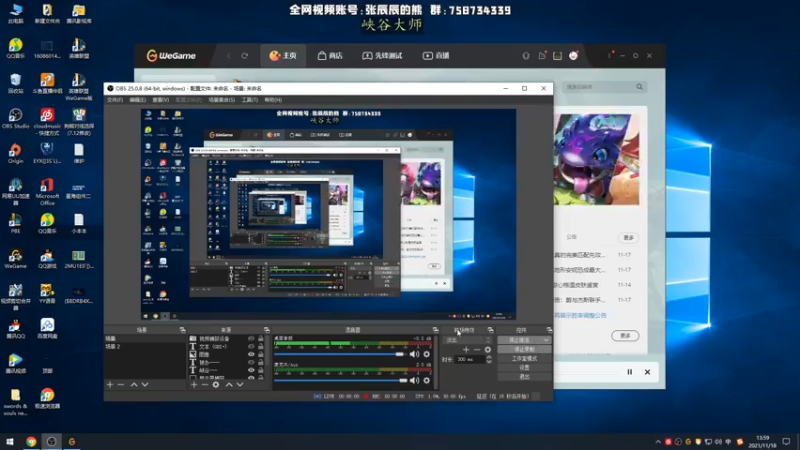Increase transition duration stepper

click(489, 357)
